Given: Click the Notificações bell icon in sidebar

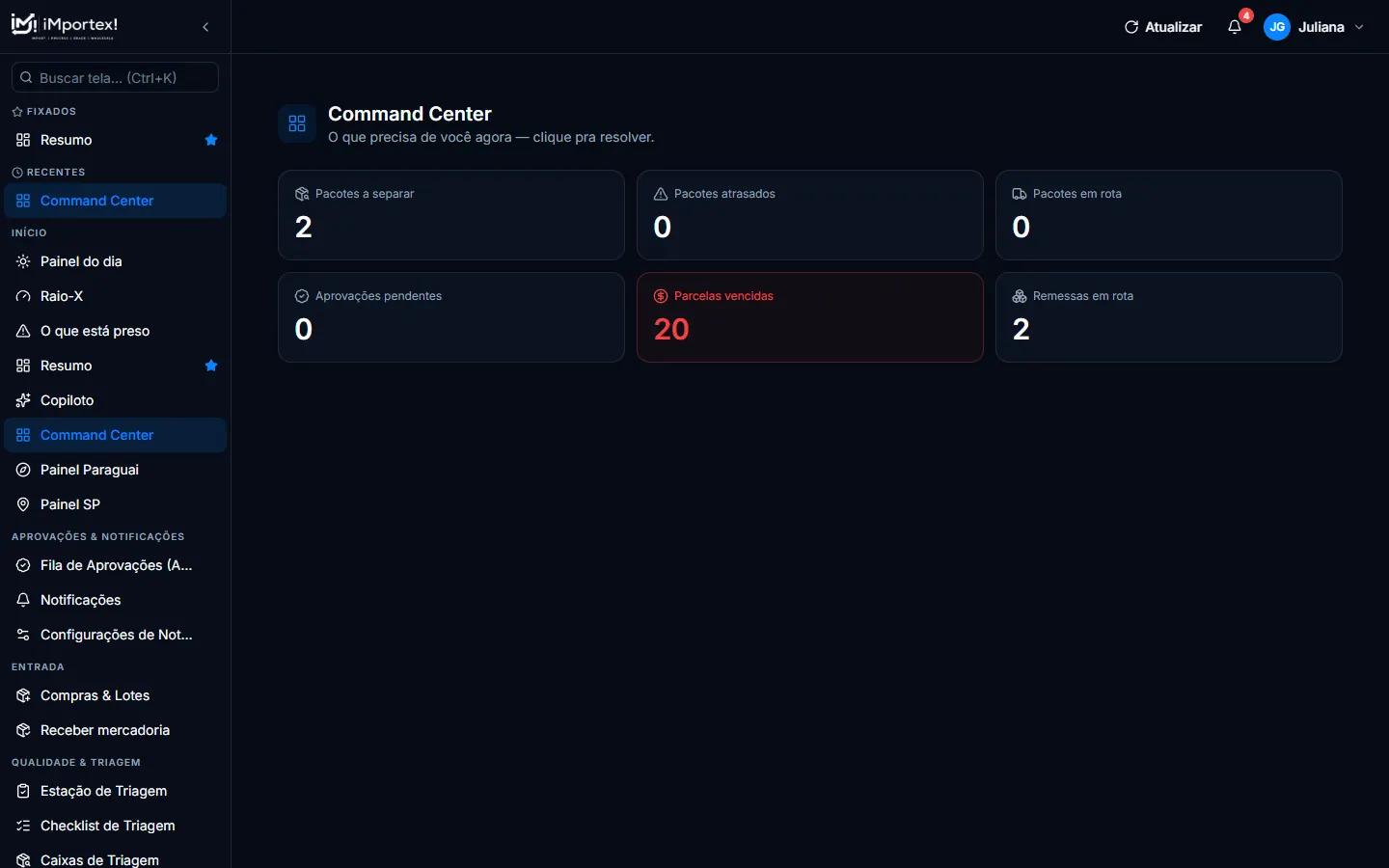Looking at the screenshot, I should point(23,600).
